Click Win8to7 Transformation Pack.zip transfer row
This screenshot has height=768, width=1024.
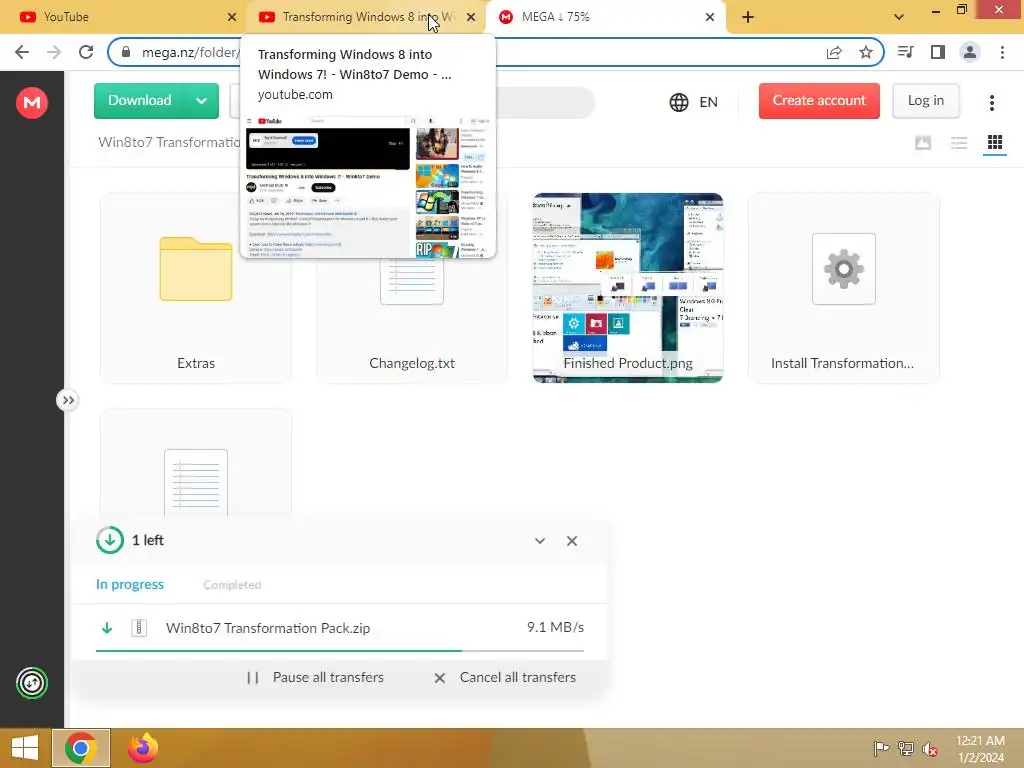pos(340,628)
